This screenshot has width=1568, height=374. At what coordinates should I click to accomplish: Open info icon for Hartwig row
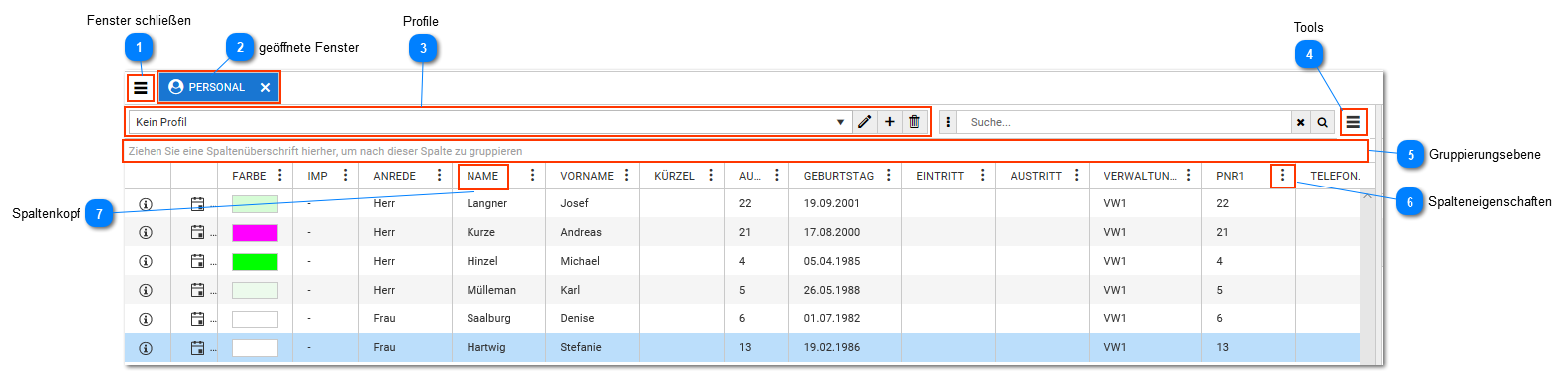[146, 348]
